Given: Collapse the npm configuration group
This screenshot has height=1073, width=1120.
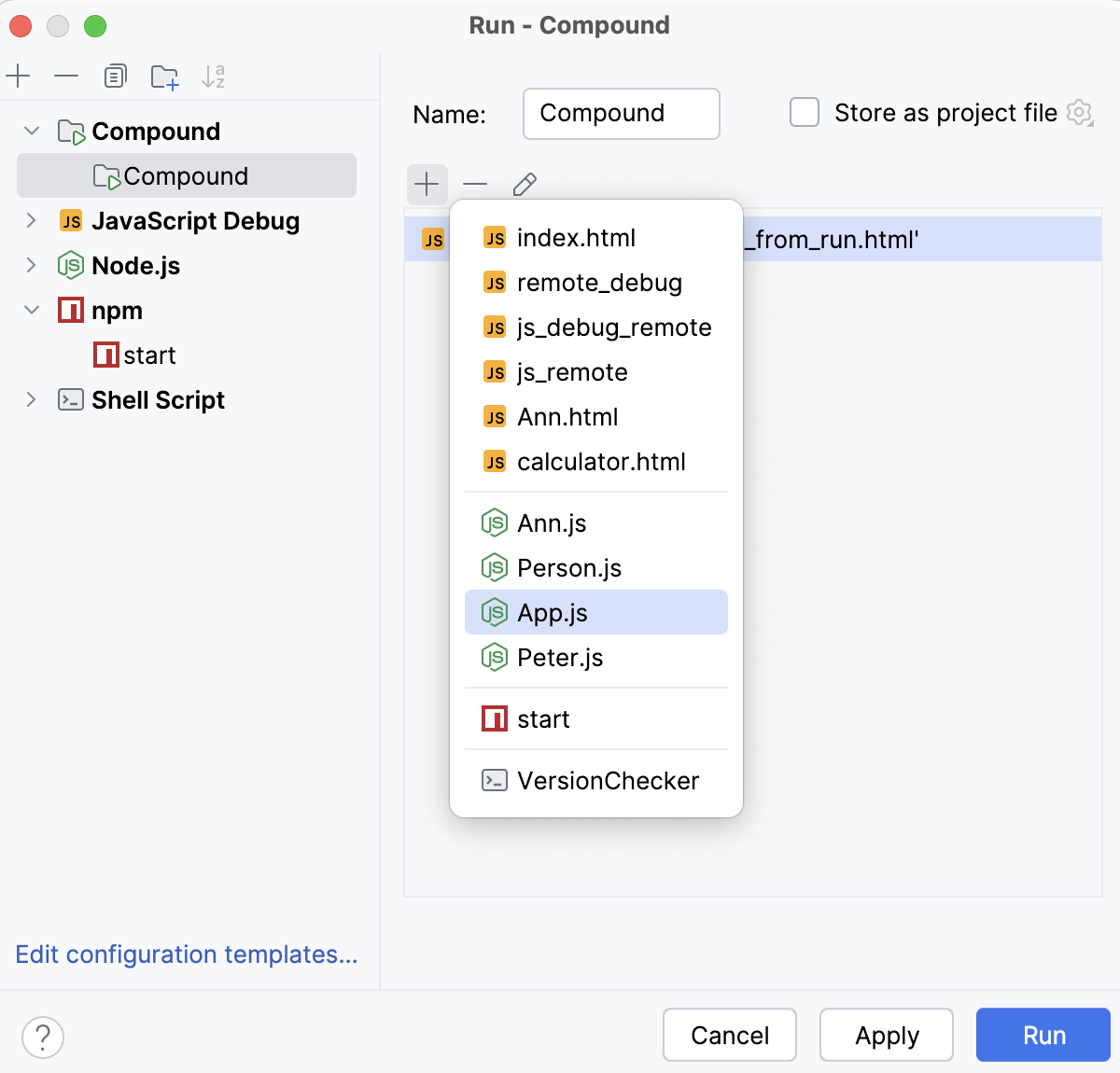Looking at the screenshot, I should pyautogui.click(x=32, y=310).
